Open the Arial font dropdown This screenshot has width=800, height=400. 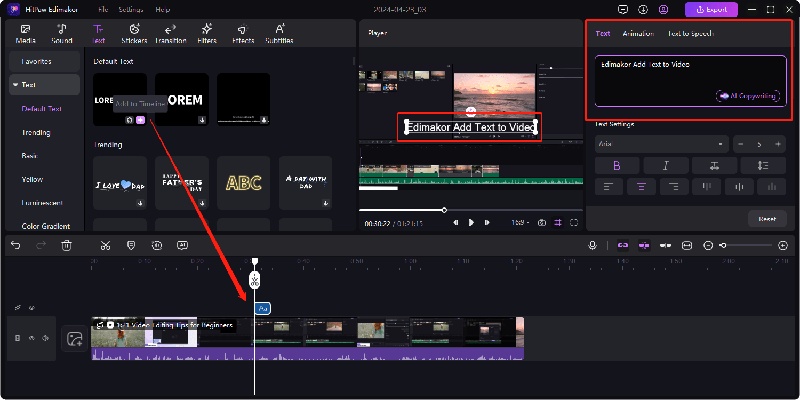[x=662, y=144]
